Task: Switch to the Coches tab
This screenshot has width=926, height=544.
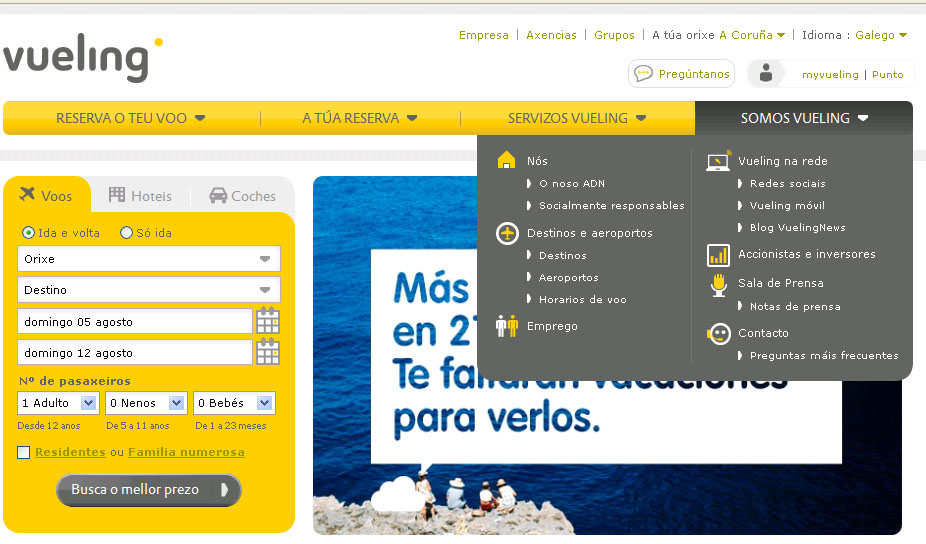Action: [x=243, y=196]
